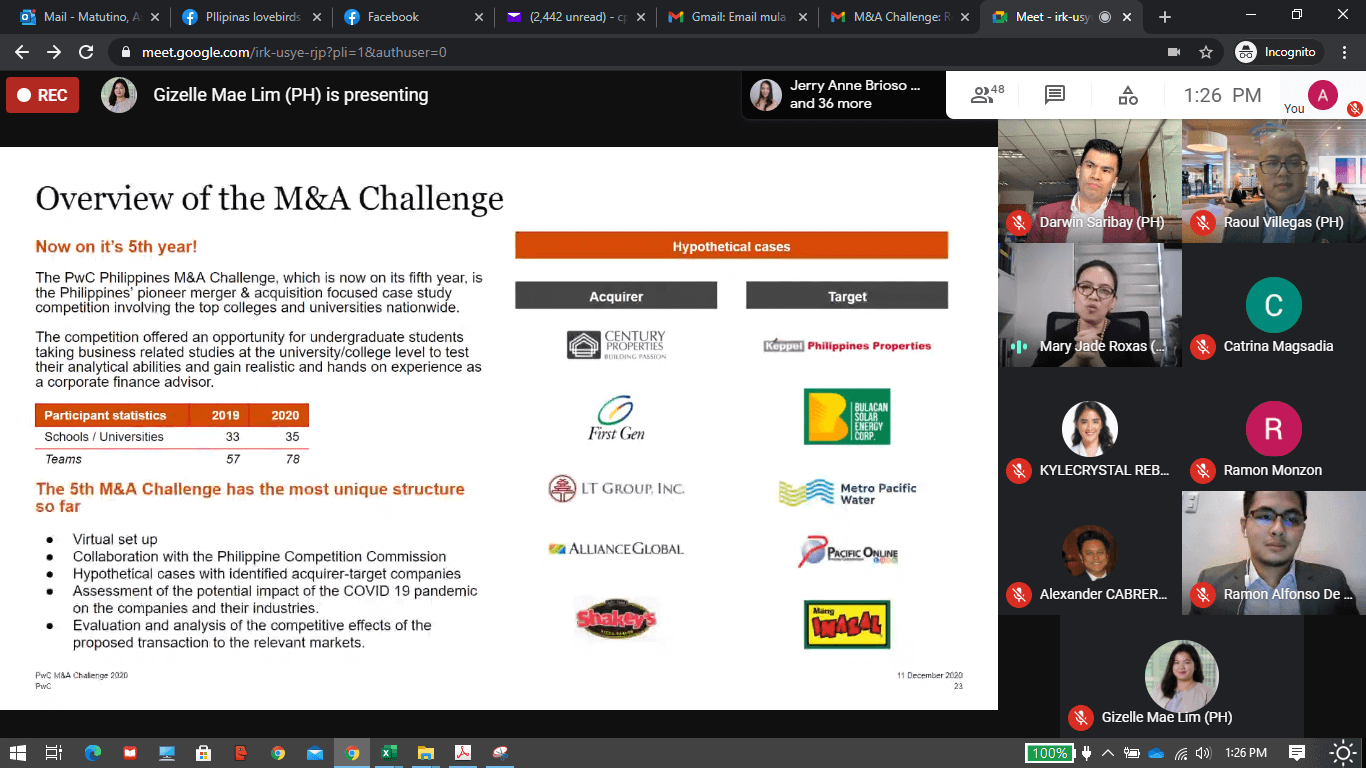The width and height of the screenshot is (1366, 768).
Task: Select Ramon Monzon's 'R' avatar tile
Action: pyautogui.click(x=1274, y=429)
